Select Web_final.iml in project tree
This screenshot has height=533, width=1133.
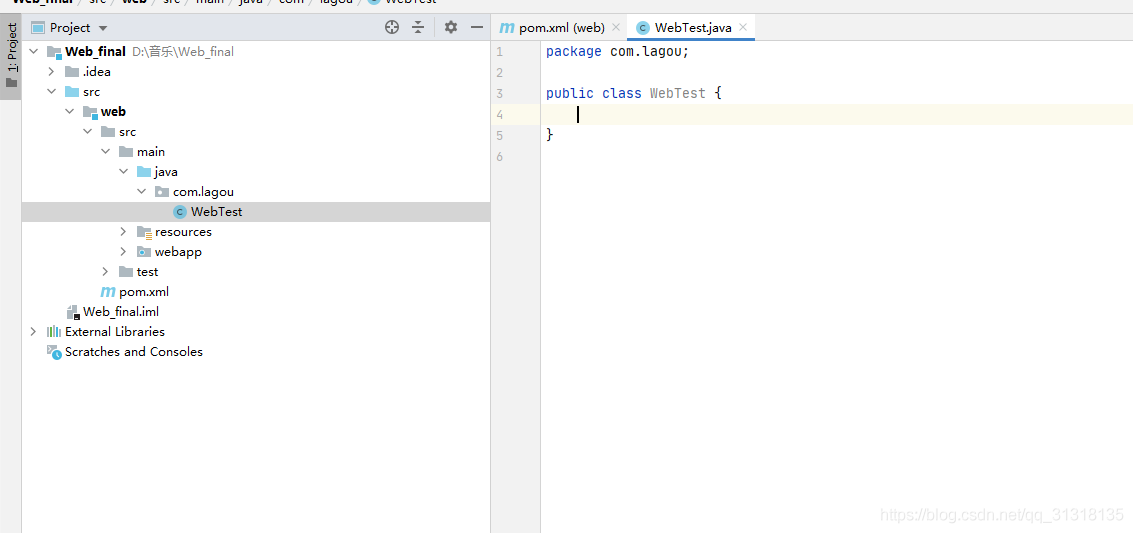(x=120, y=312)
